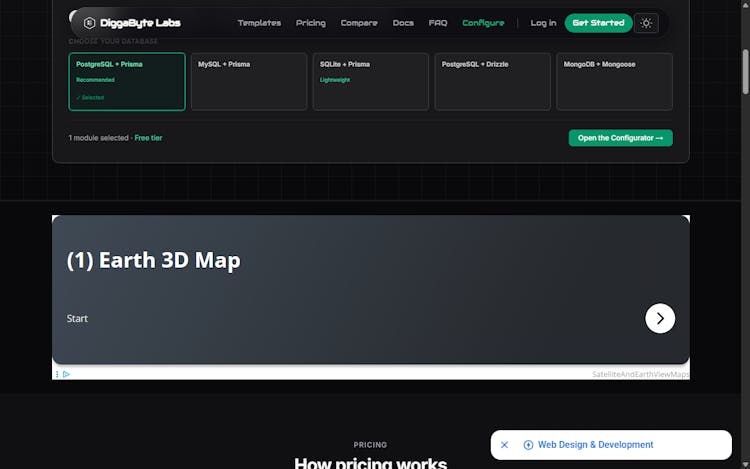Click the circled arrow icon beside Web Design & Development
750x469 pixels.
528,445
